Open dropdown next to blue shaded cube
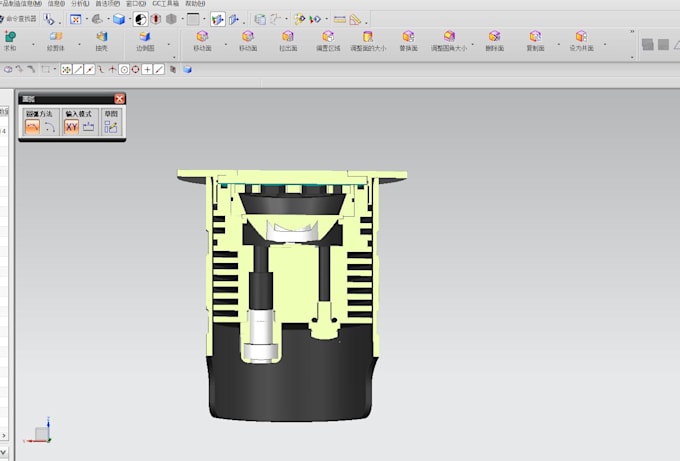The image size is (680, 461). (x=129, y=20)
